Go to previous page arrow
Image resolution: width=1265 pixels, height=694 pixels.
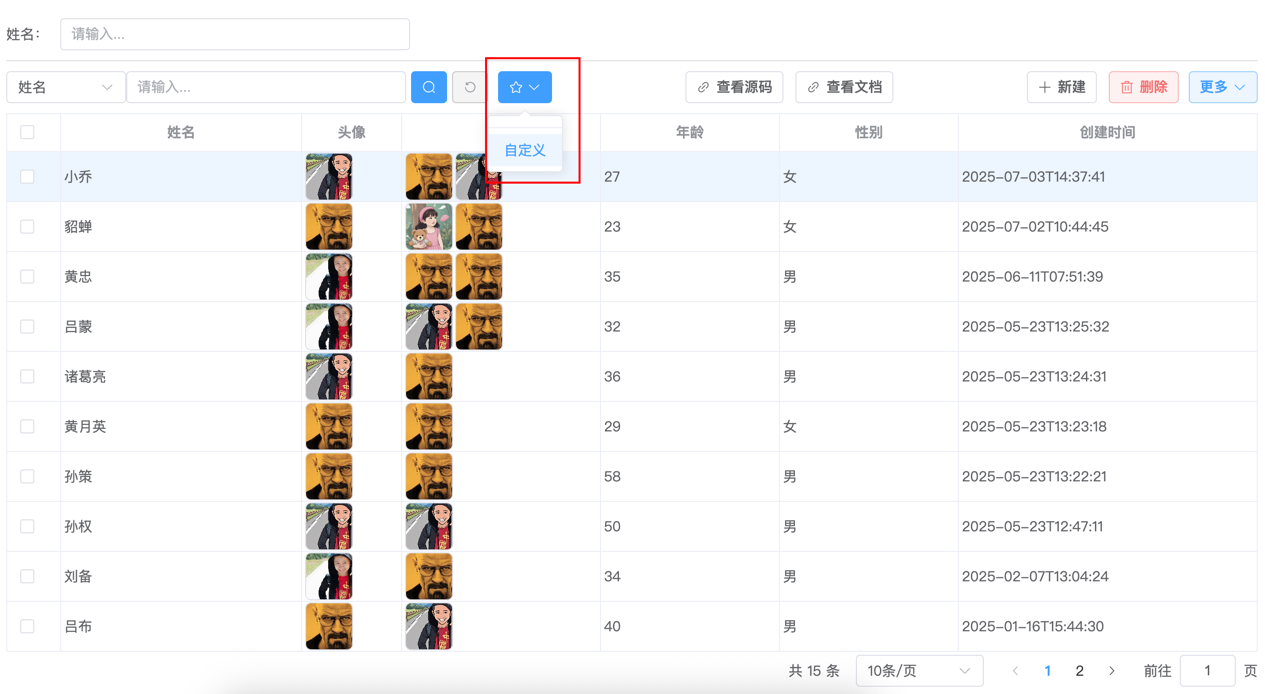[1015, 671]
